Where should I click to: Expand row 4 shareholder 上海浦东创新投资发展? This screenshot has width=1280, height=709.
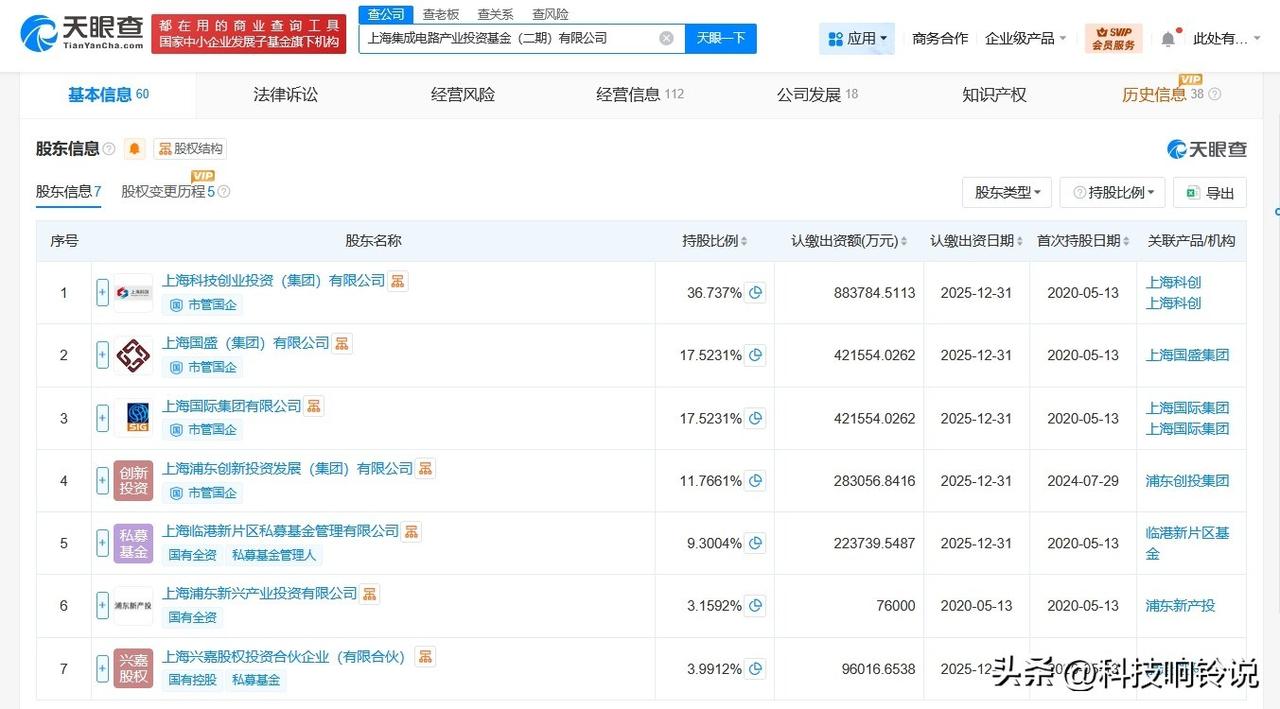coord(102,481)
